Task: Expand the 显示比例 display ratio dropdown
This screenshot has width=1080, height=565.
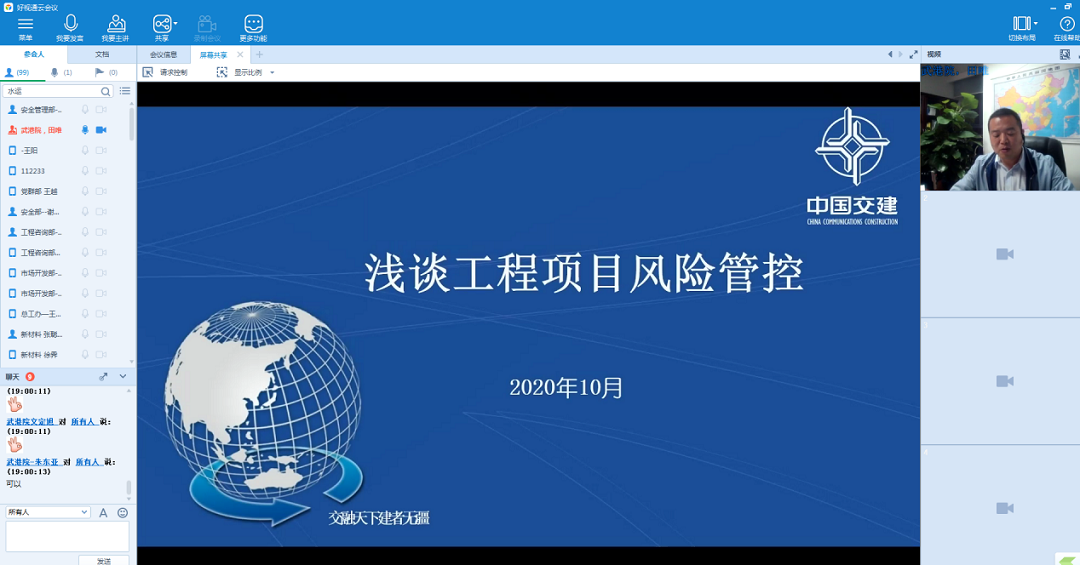Action: pos(272,72)
